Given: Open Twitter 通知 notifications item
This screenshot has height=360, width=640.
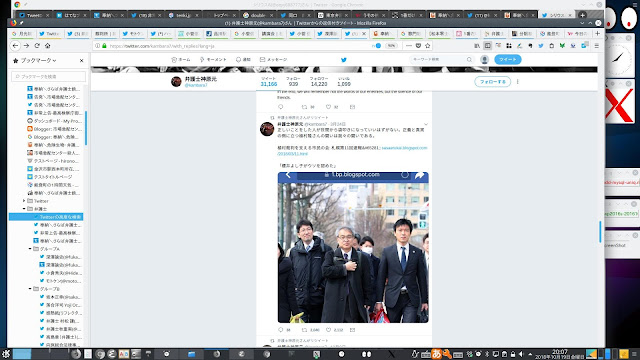Looking at the screenshot, I should tap(243, 60).
